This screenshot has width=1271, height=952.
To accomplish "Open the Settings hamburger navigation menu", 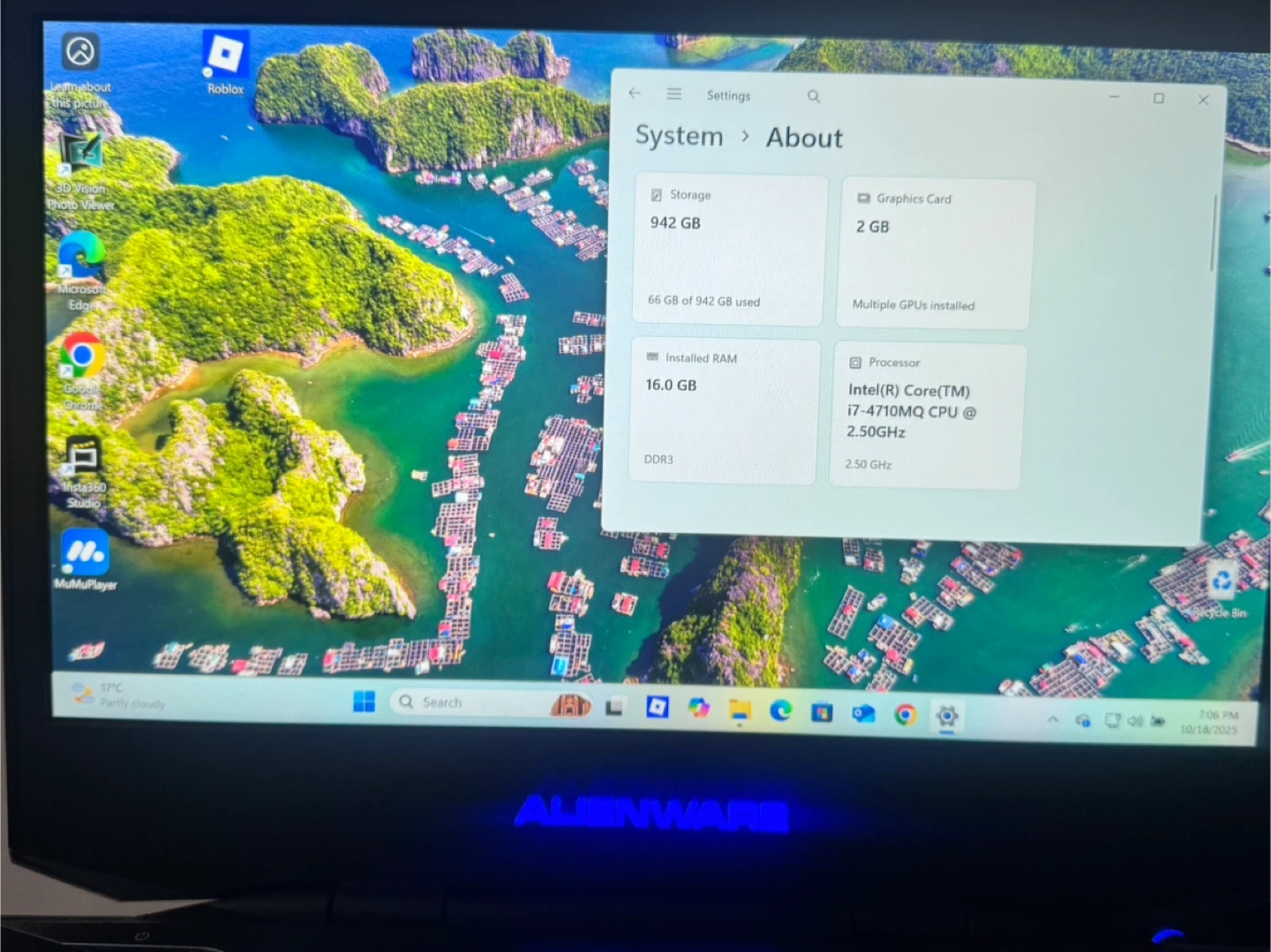I will [674, 94].
